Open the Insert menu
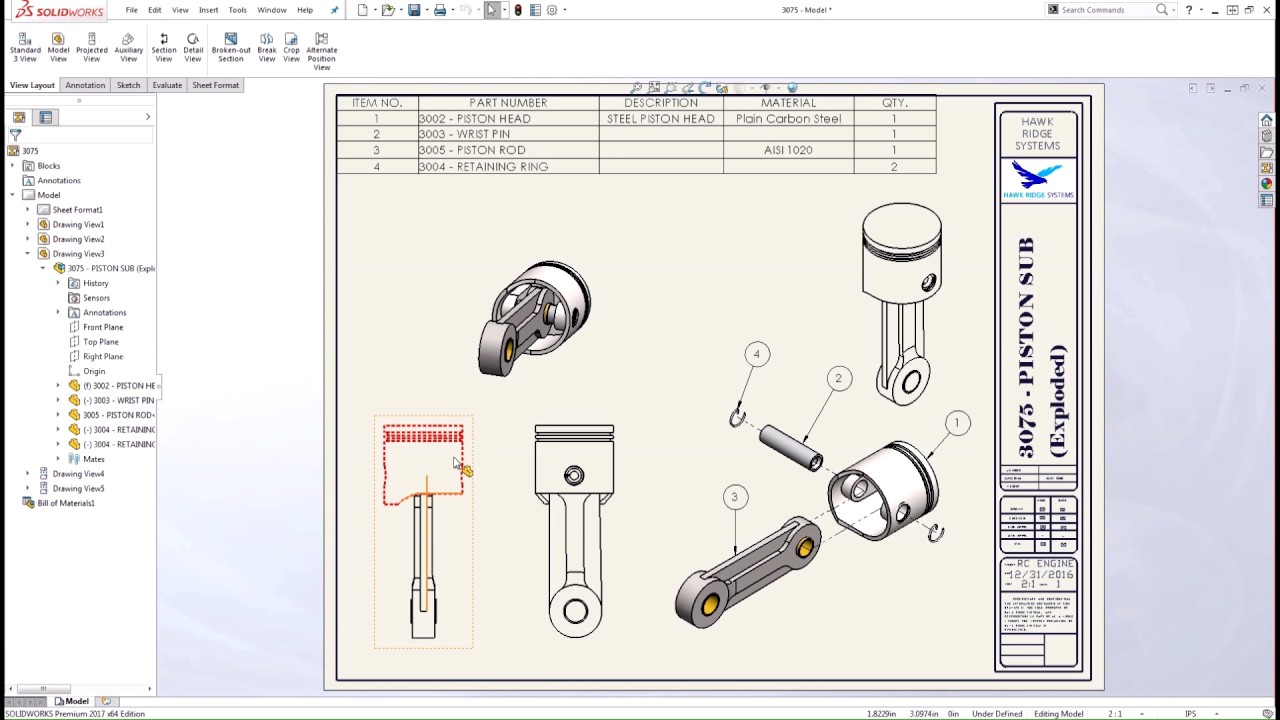The width and height of the screenshot is (1280, 720). 207,9
